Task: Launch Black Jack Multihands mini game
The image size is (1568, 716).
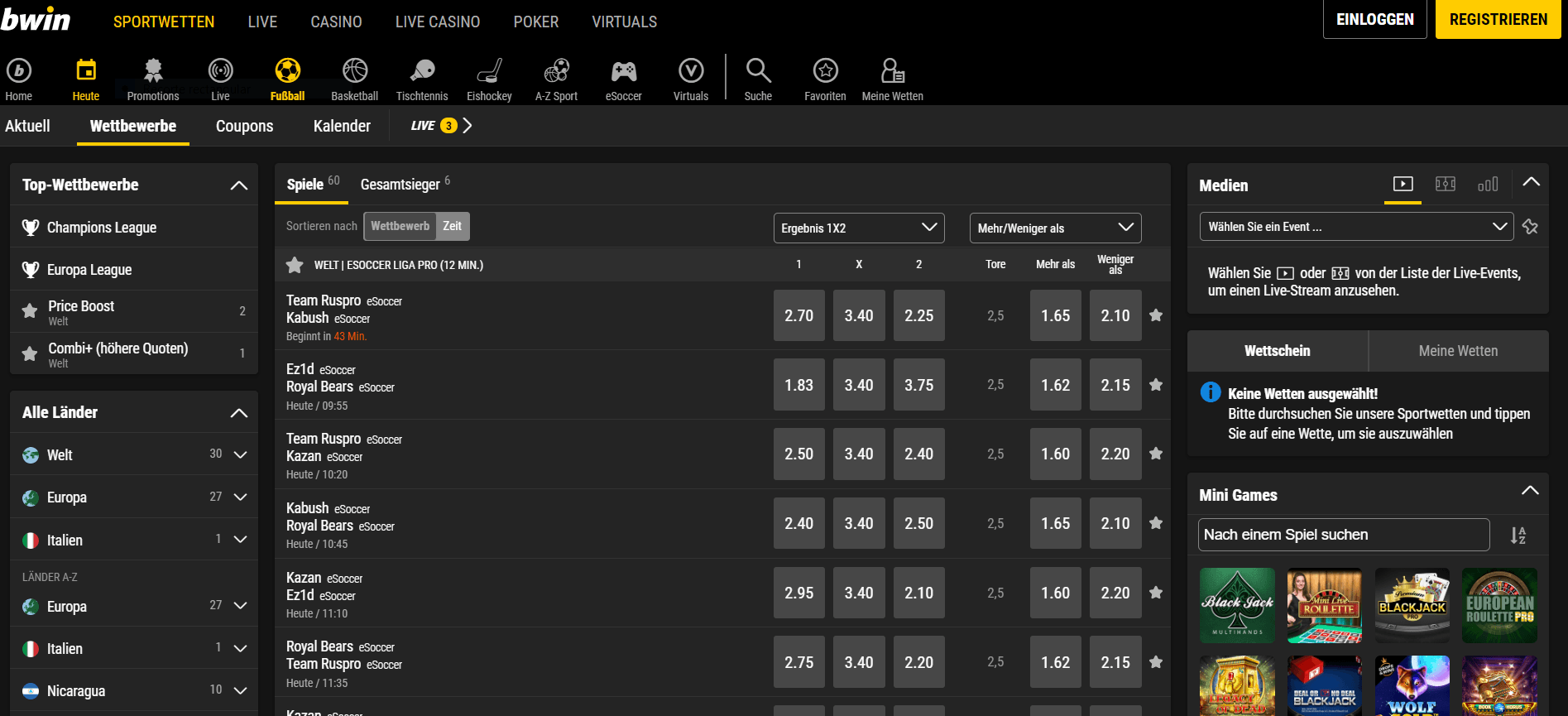Action: [x=1238, y=606]
